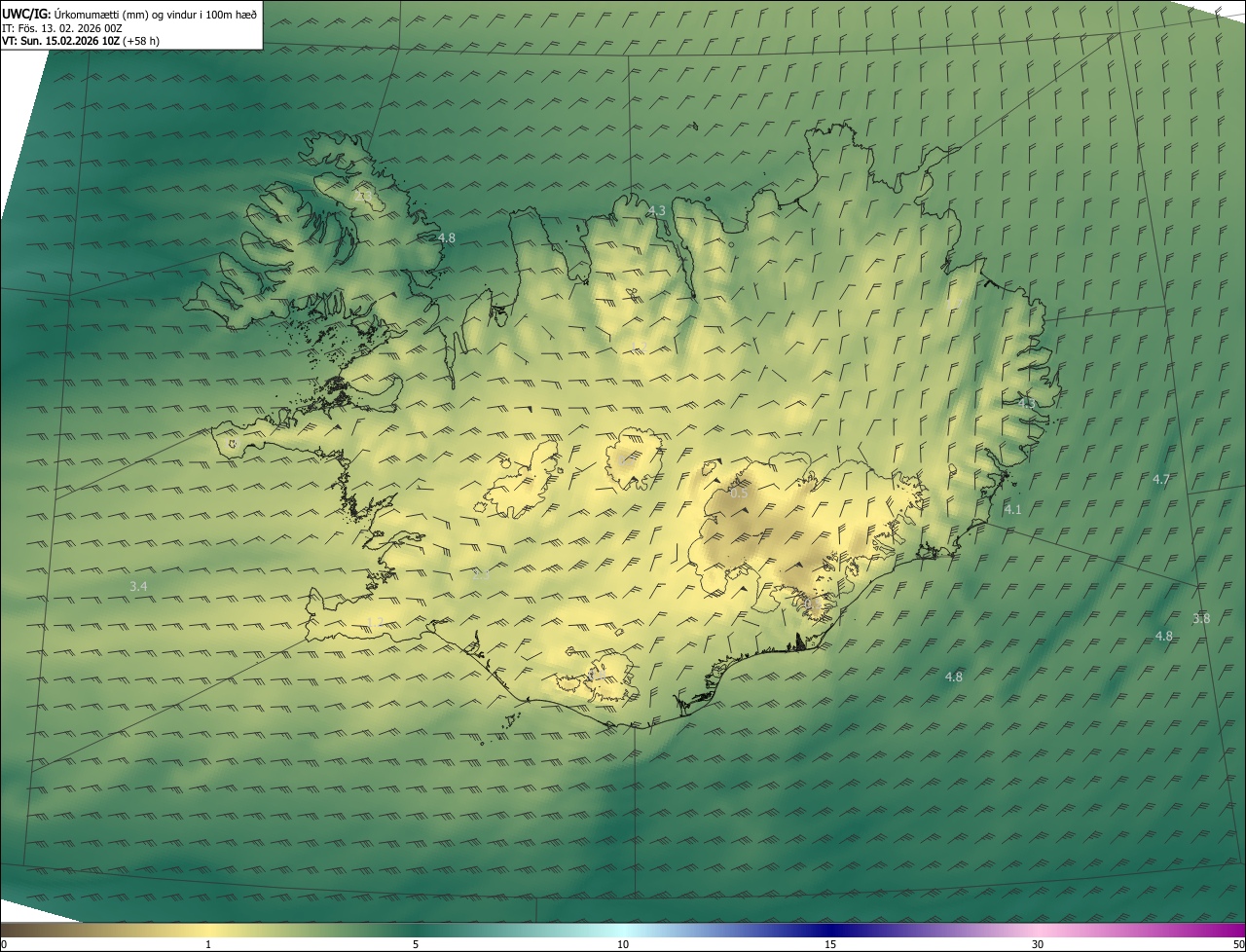Image resolution: width=1246 pixels, height=952 pixels.
Task: Click the 4.8 label beside the Westfjords
Action: tap(446, 238)
